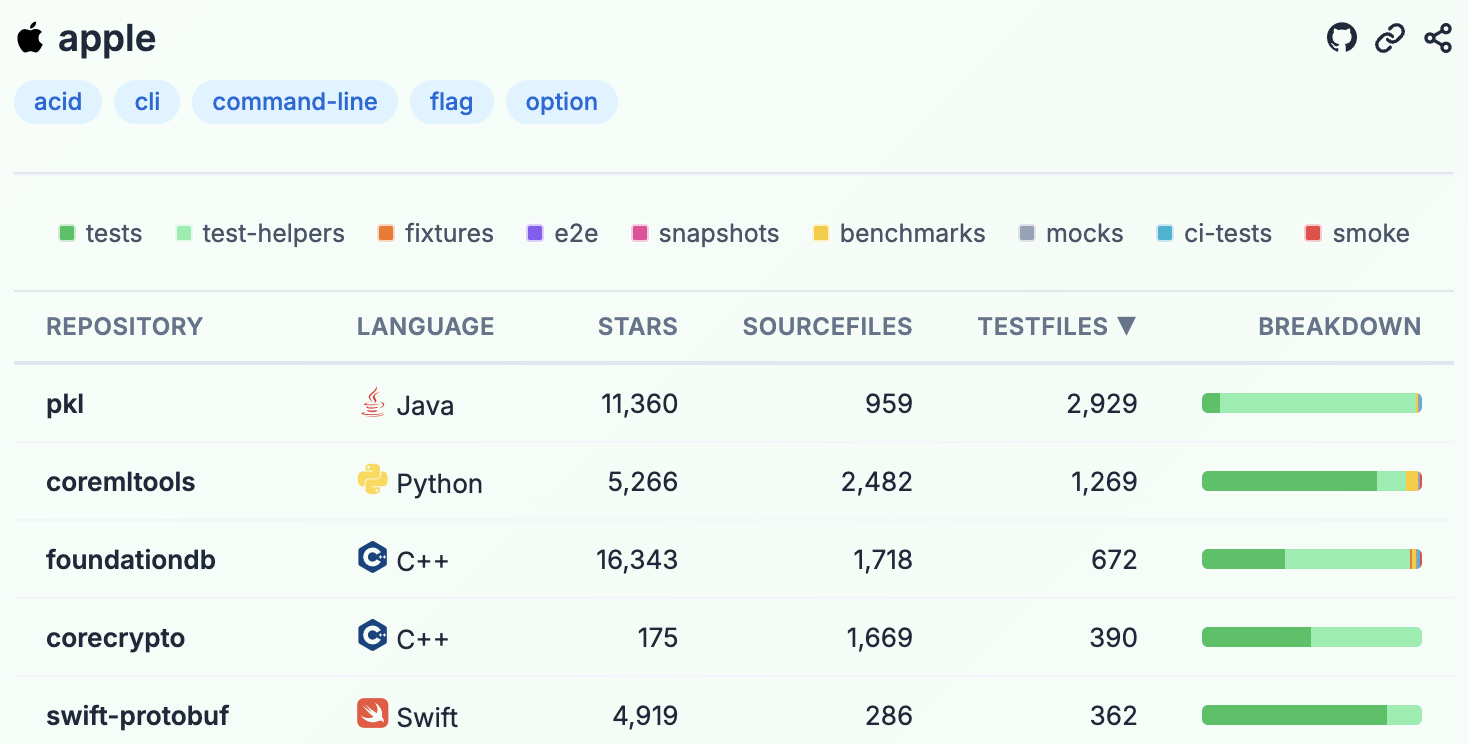Screen dimensions: 1468x744
Task: Copy link using the chain icon
Action: 1390,39
